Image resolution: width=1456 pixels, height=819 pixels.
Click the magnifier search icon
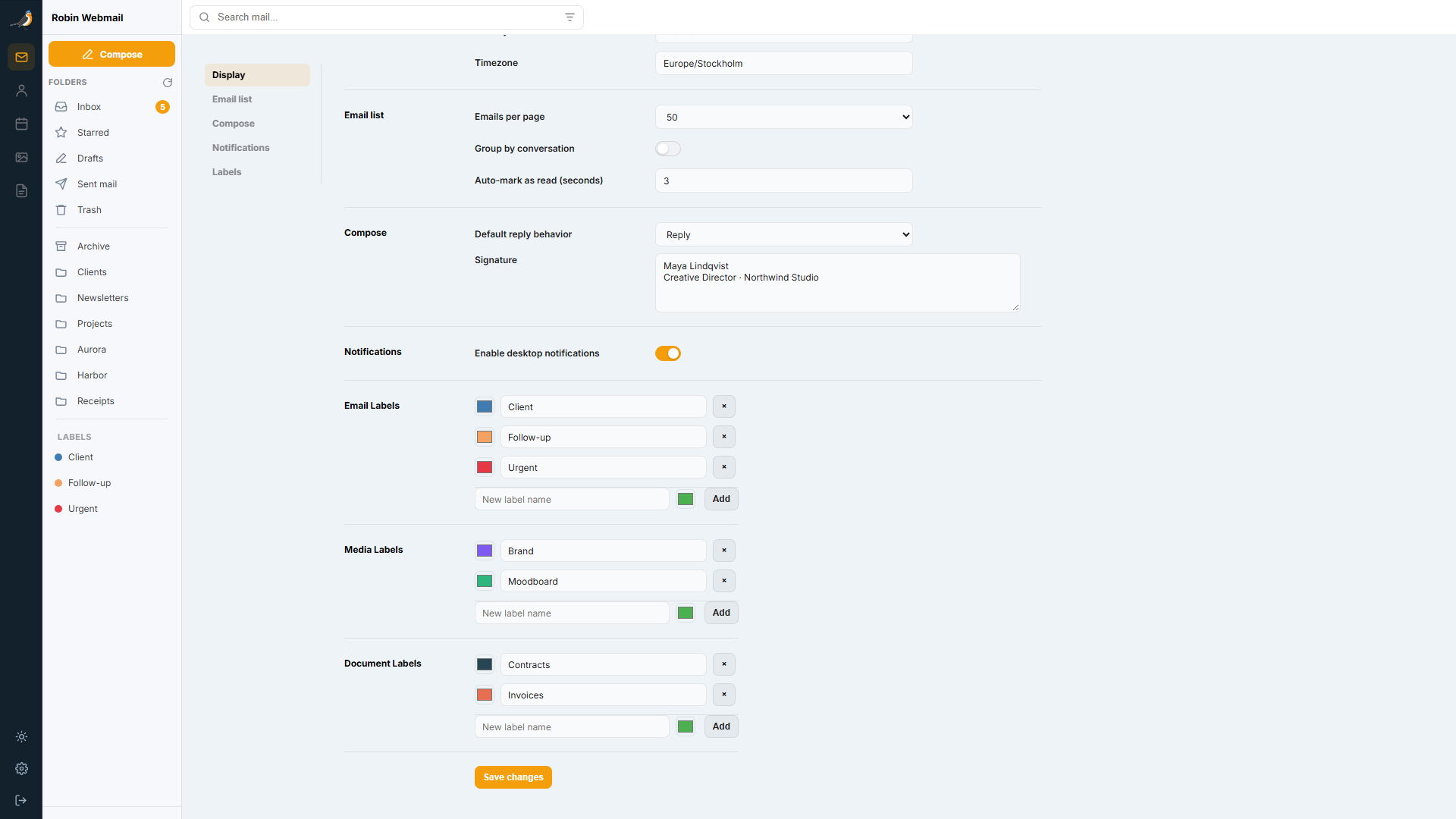(x=204, y=17)
